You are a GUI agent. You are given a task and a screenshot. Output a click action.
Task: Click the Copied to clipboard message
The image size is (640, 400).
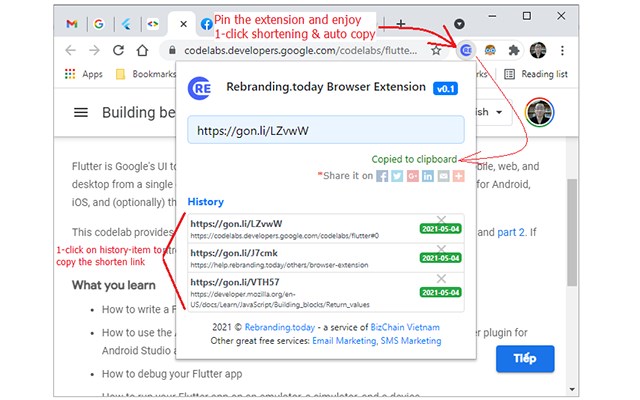414,159
